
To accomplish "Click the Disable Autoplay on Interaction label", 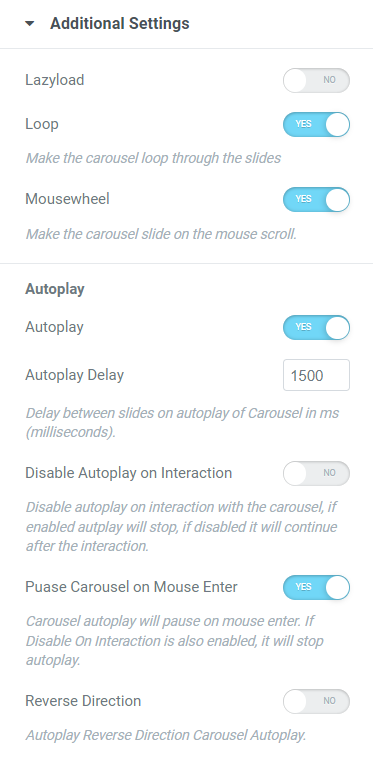I will point(128,473).
